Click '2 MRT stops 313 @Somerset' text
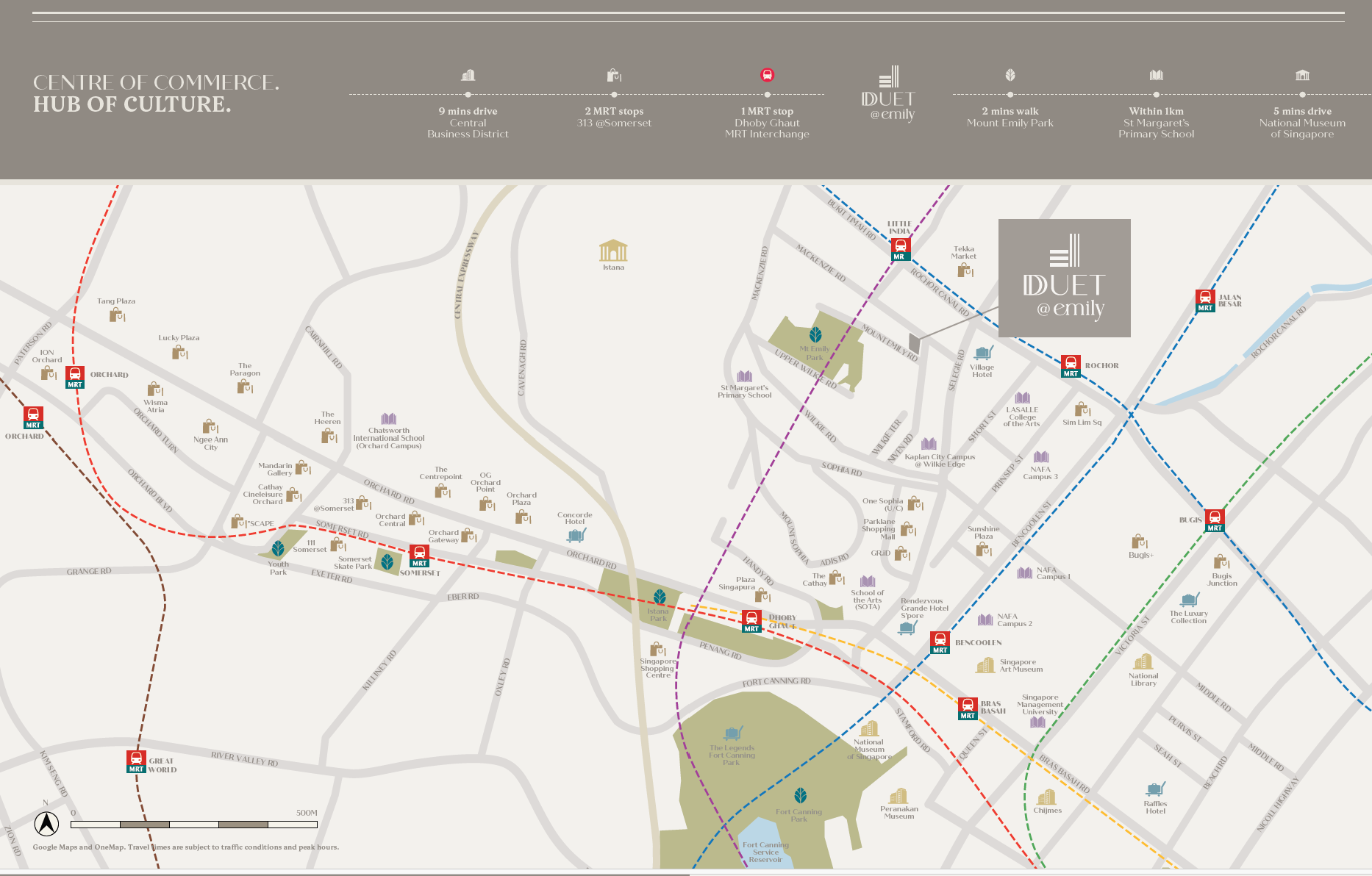This screenshot has width=1372, height=876. point(614,117)
